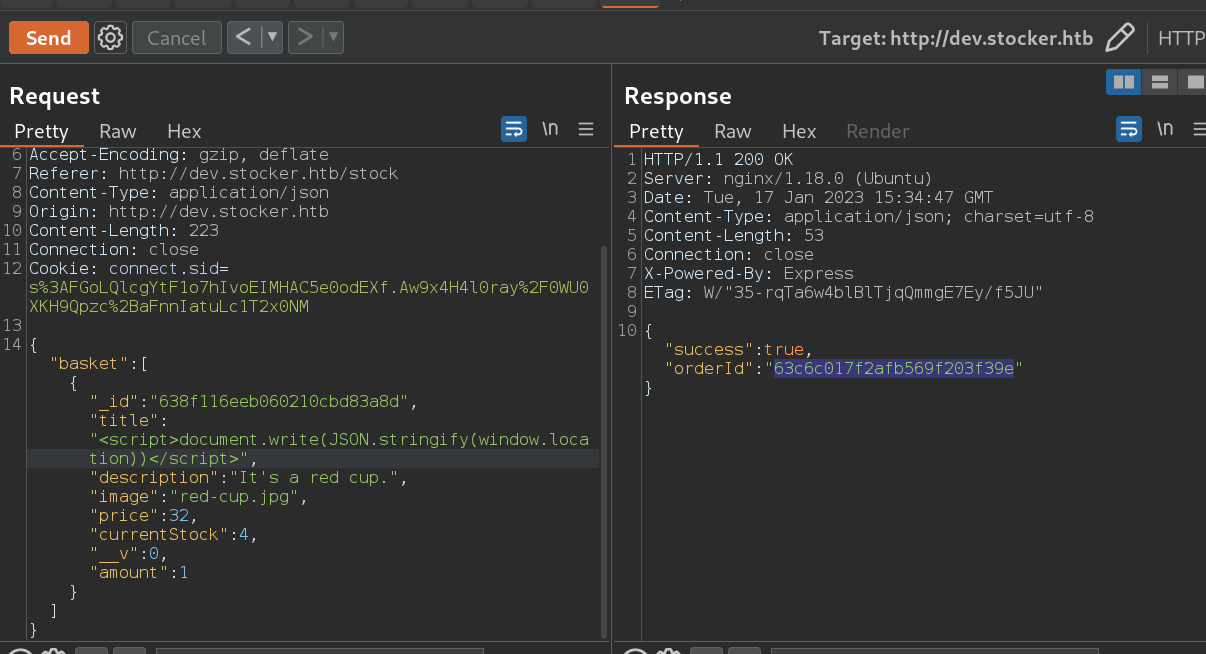This screenshot has height=654, width=1206.
Task: Toggle non-printable \n characters in Request
Action: coord(550,129)
